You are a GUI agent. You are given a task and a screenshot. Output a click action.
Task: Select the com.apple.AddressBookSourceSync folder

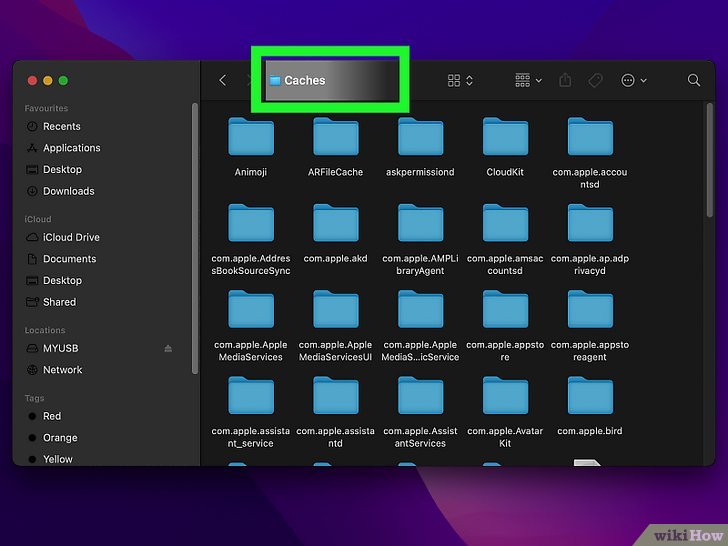click(x=251, y=240)
